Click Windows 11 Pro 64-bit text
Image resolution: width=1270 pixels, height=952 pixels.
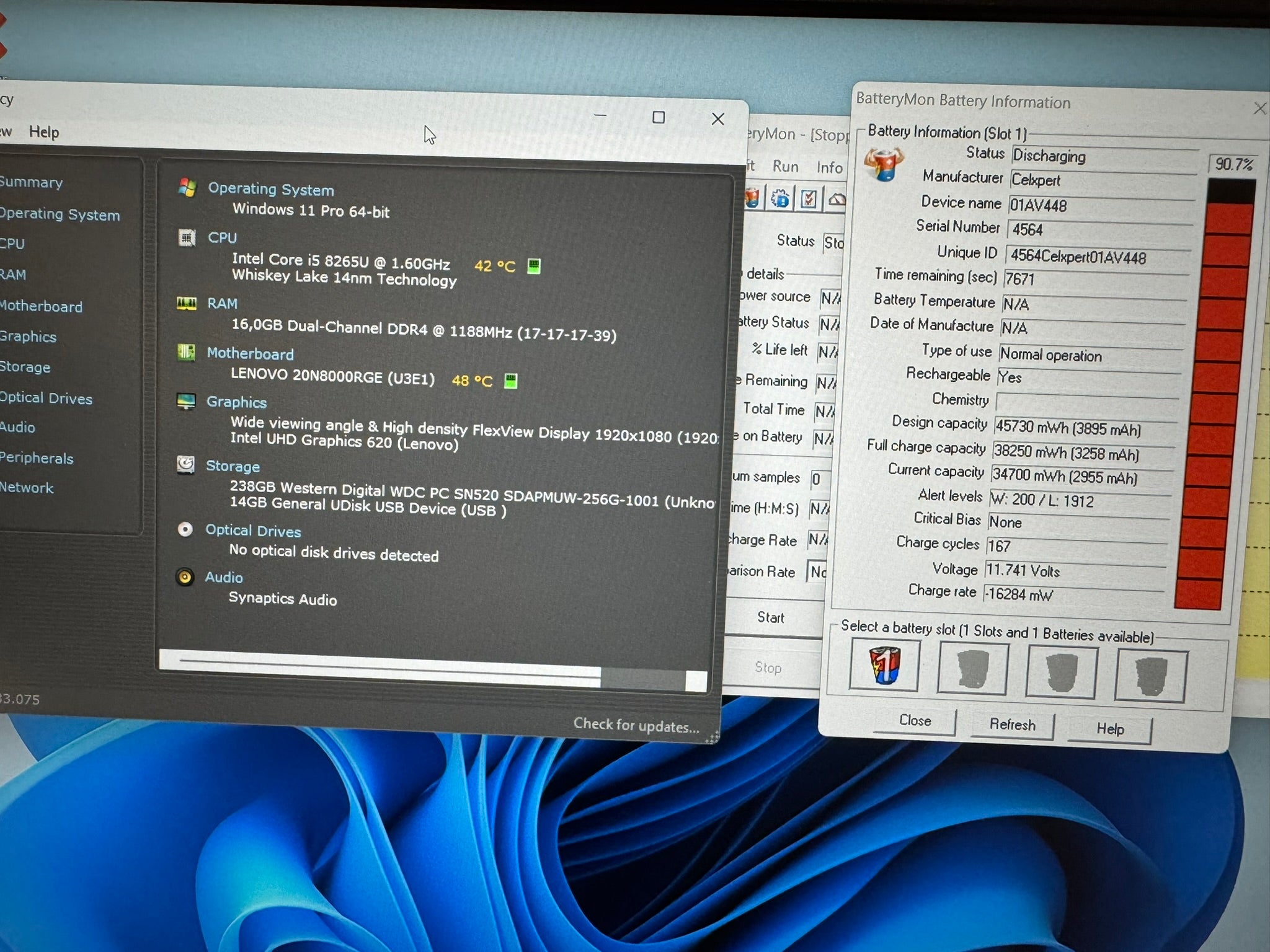click(311, 211)
